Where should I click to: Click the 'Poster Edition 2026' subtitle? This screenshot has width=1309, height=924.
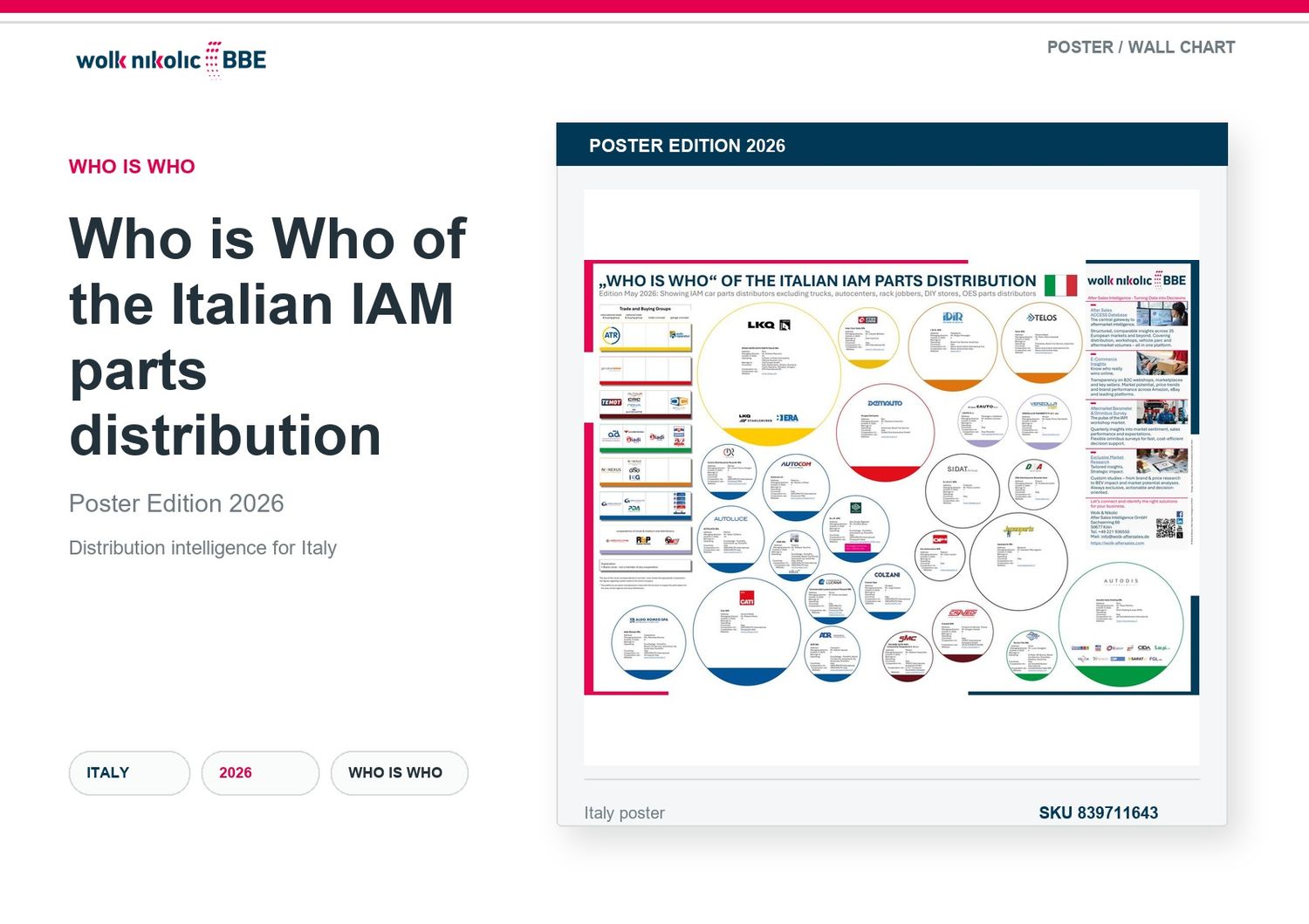tap(176, 503)
